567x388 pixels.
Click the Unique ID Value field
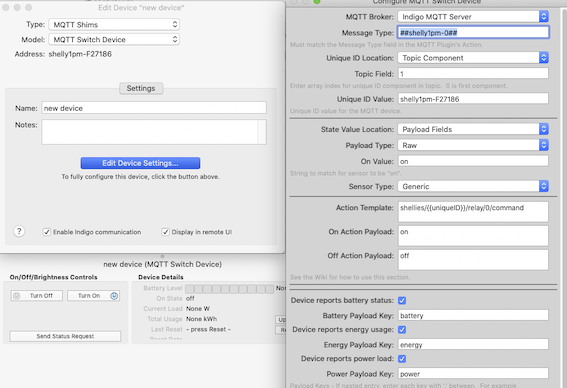[x=473, y=99]
